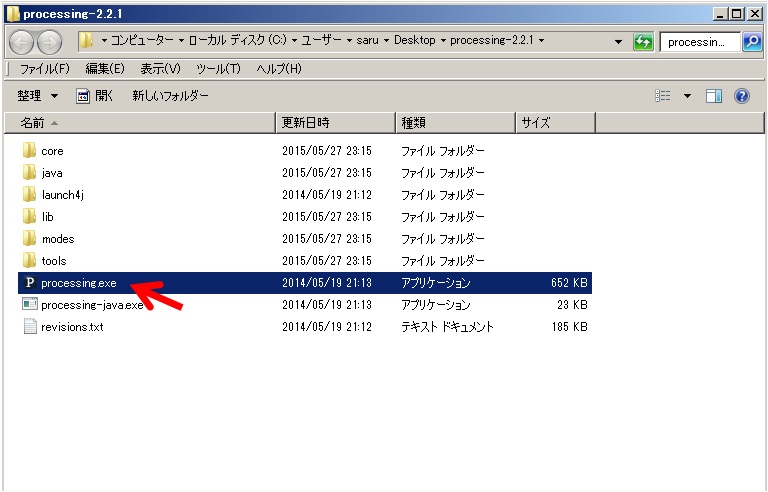Image resolution: width=768 pixels, height=492 pixels.
Task: Open Explorer help question mark
Action: tap(742, 96)
